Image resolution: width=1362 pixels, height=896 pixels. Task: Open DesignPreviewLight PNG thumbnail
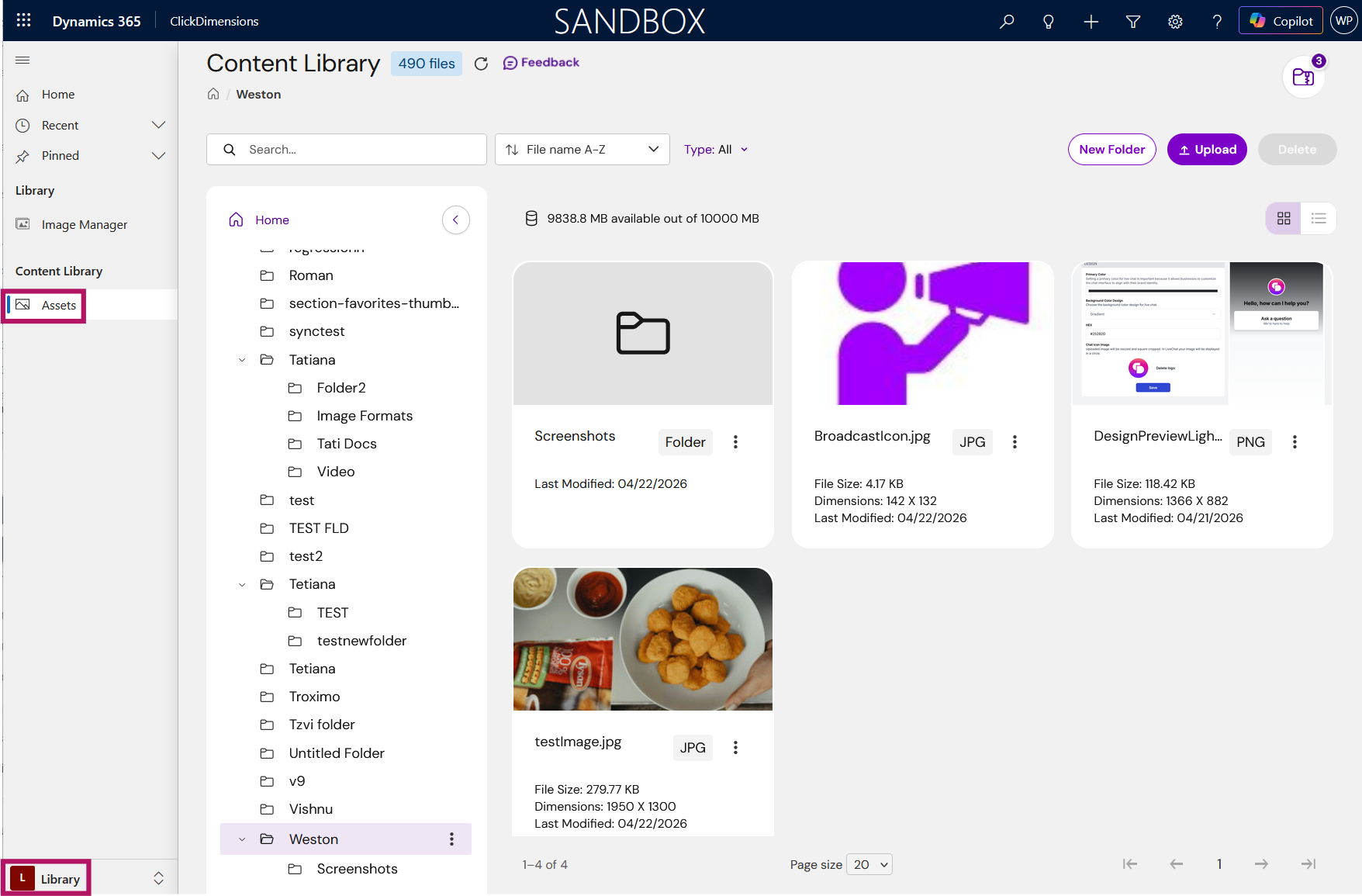[1201, 334]
